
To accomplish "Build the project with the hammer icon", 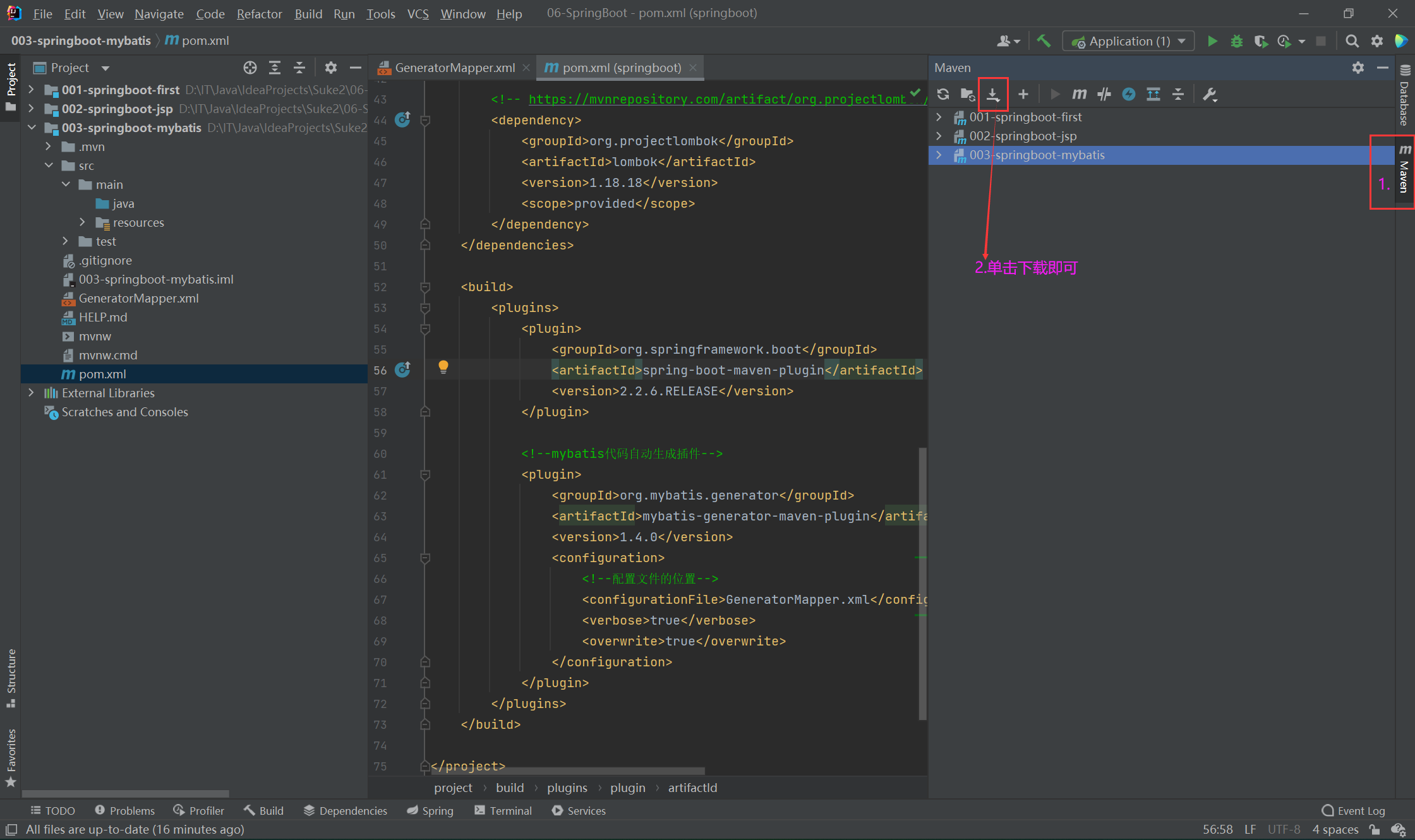I will pos(1044,40).
